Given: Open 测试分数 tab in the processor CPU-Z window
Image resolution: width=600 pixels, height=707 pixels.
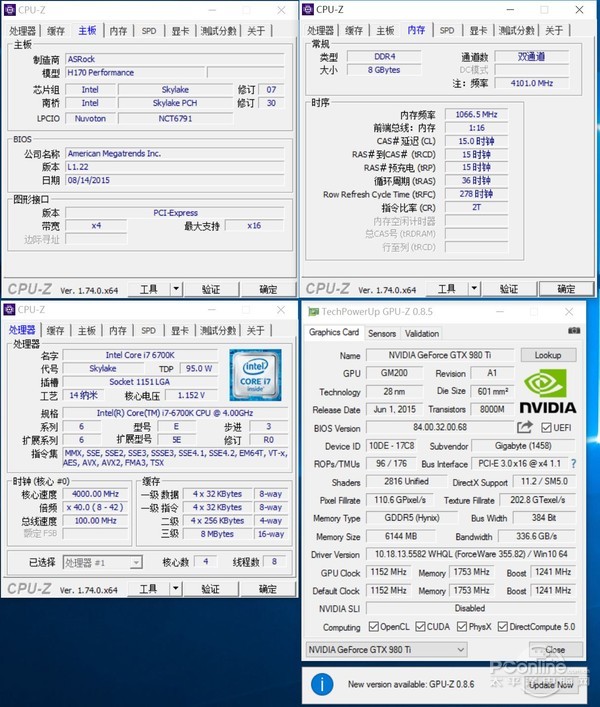Looking at the screenshot, I should point(218,331).
